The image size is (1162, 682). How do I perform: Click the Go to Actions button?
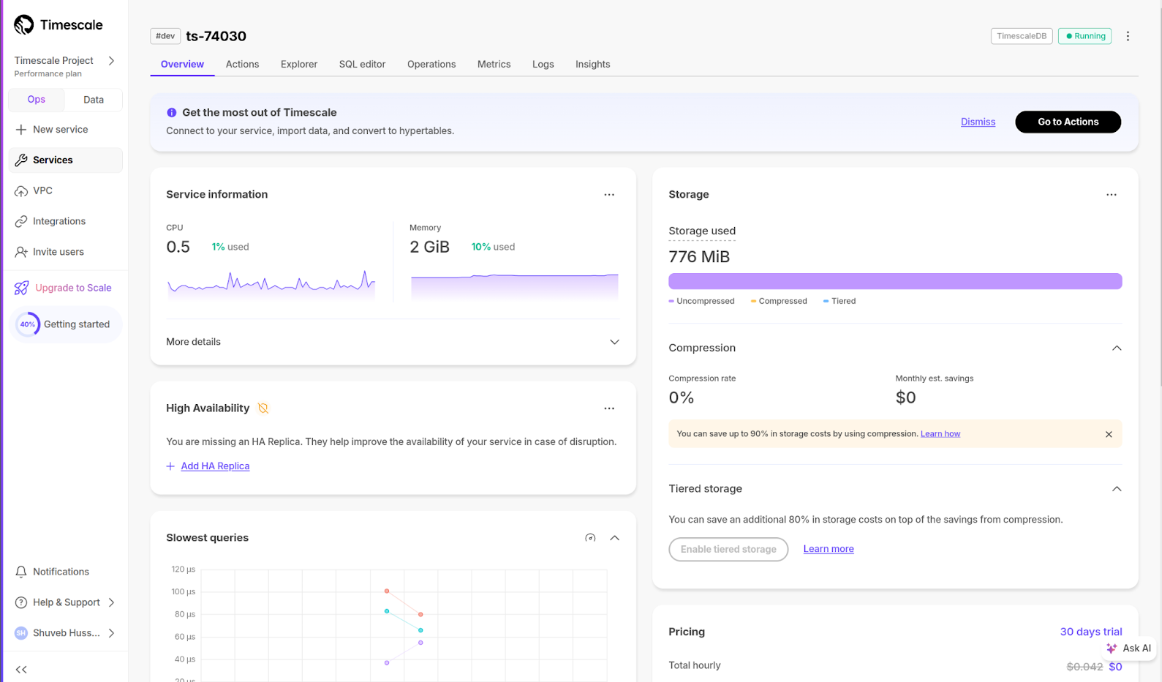tap(1067, 122)
